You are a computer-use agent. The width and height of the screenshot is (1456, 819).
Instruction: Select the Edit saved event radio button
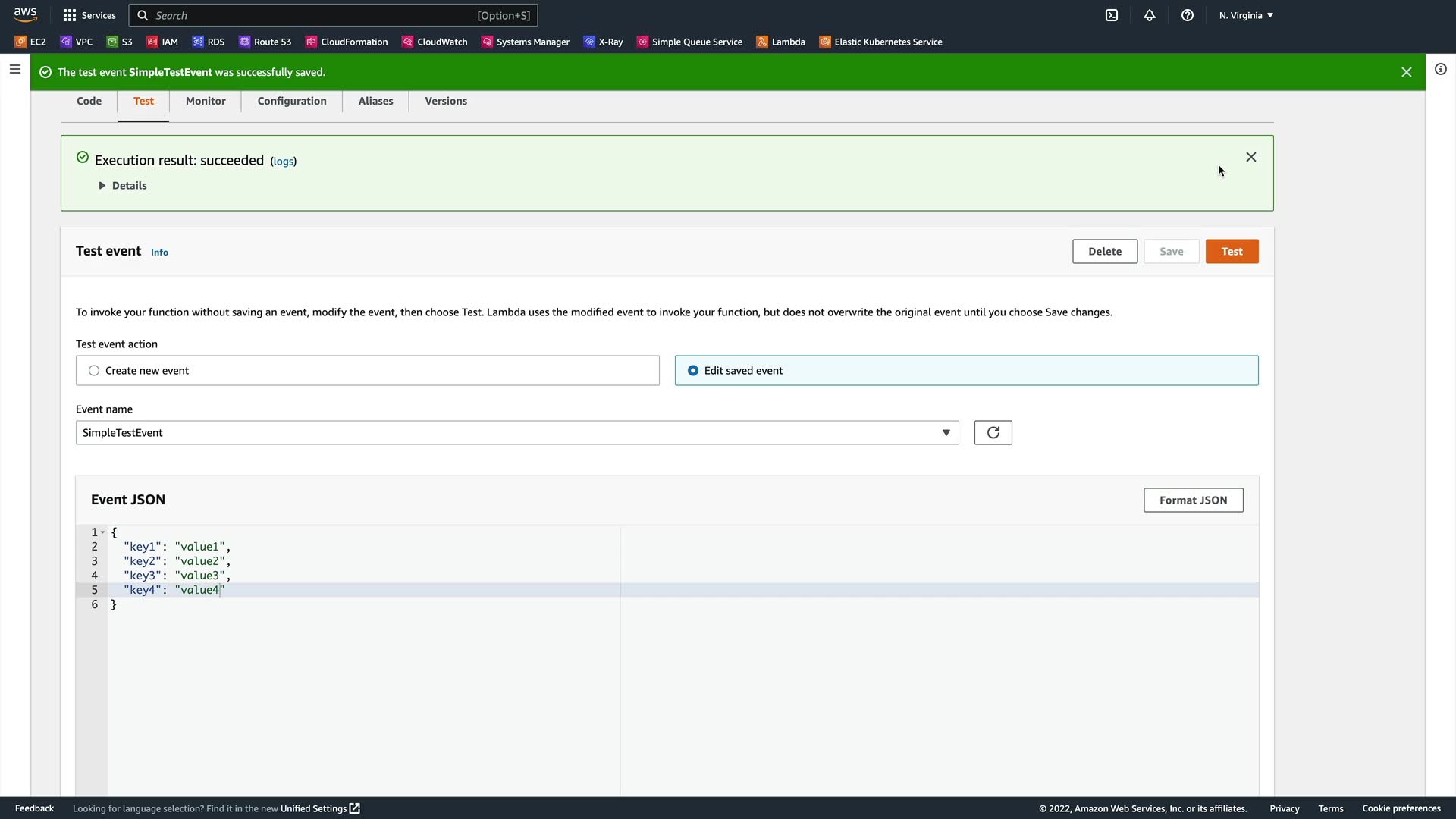[x=693, y=371]
